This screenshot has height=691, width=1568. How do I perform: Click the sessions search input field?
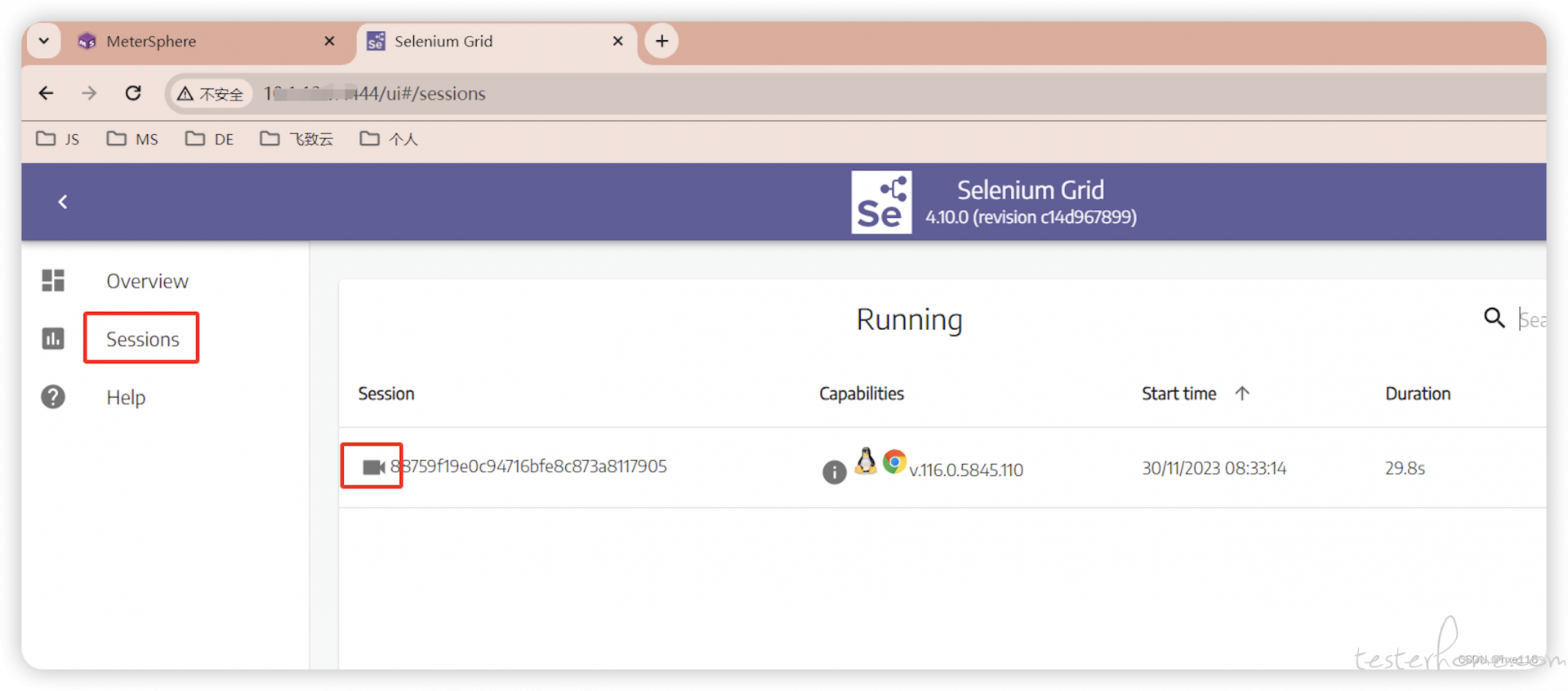[1532, 319]
